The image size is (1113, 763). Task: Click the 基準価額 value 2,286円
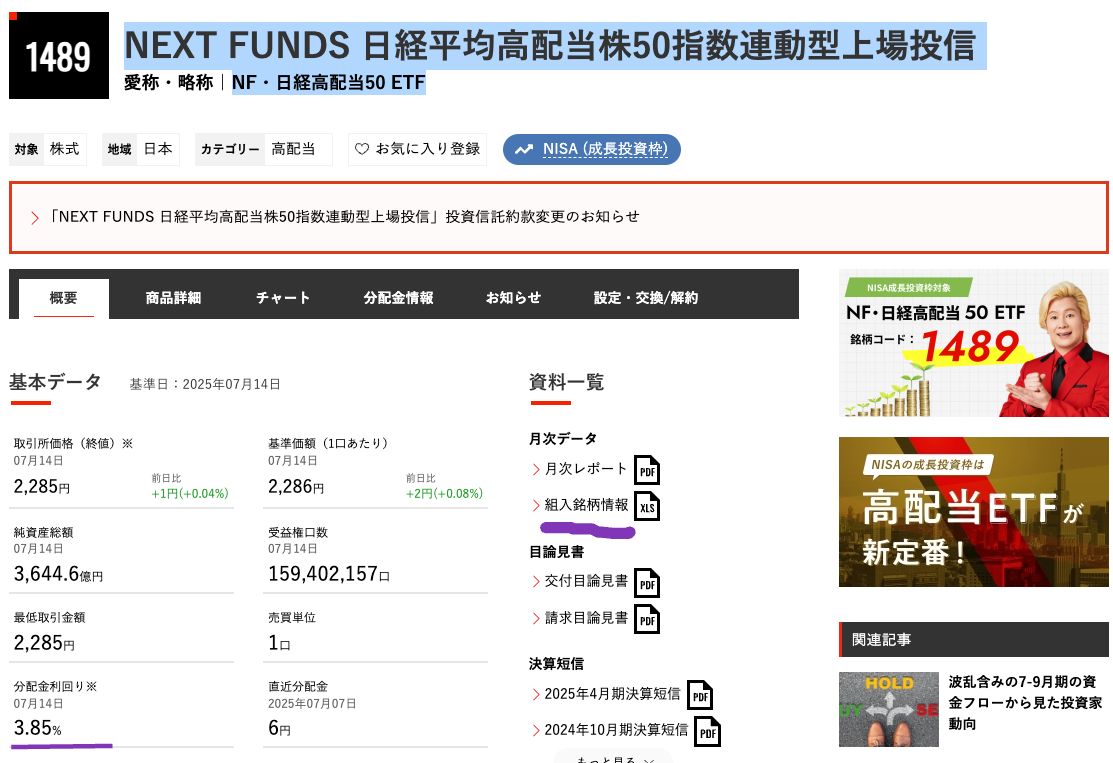[296, 487]
